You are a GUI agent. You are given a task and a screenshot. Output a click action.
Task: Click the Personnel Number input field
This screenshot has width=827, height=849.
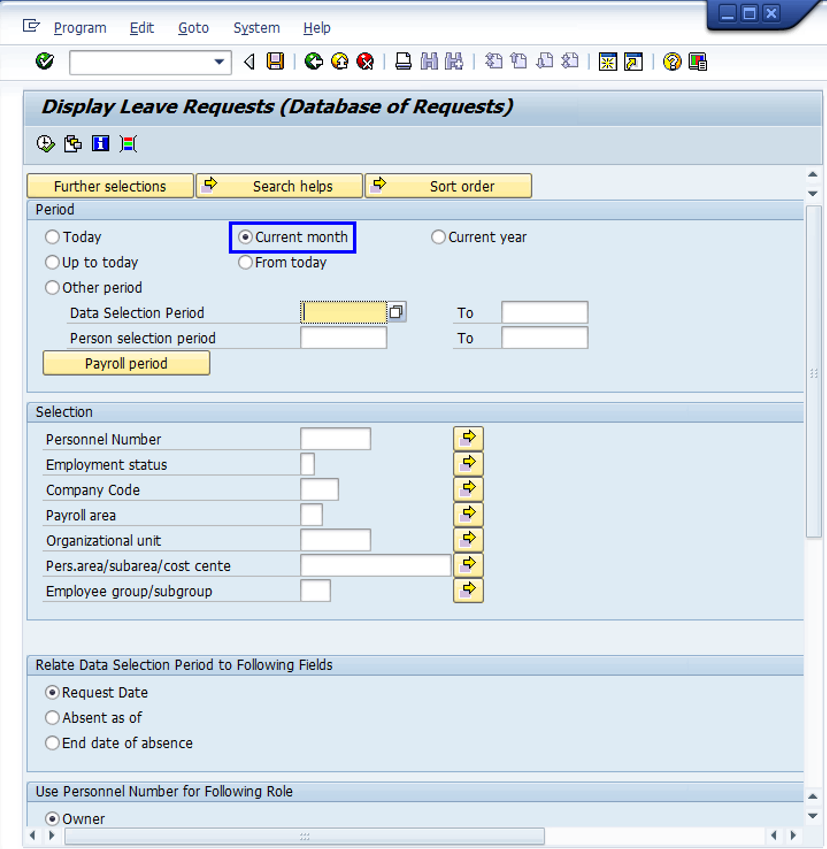coord(336,439)
